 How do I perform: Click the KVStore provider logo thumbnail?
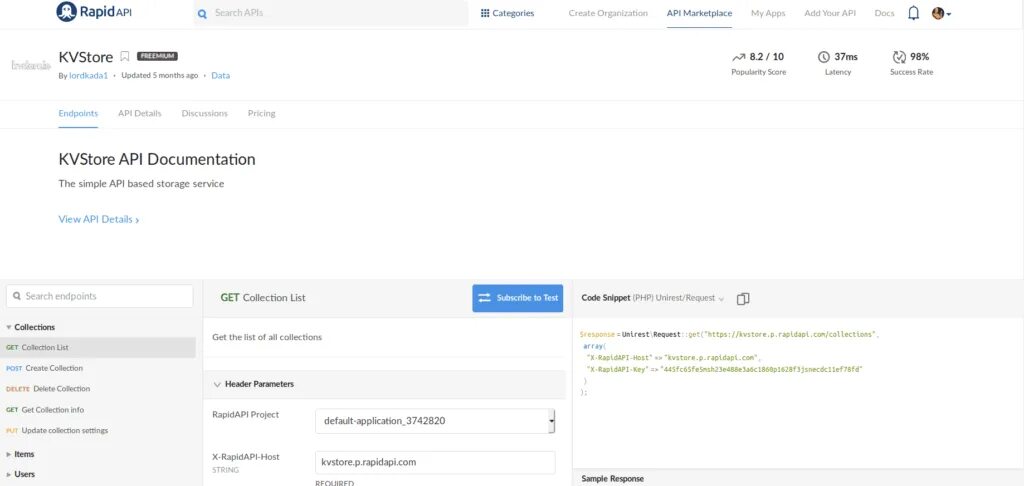[31, 65]
